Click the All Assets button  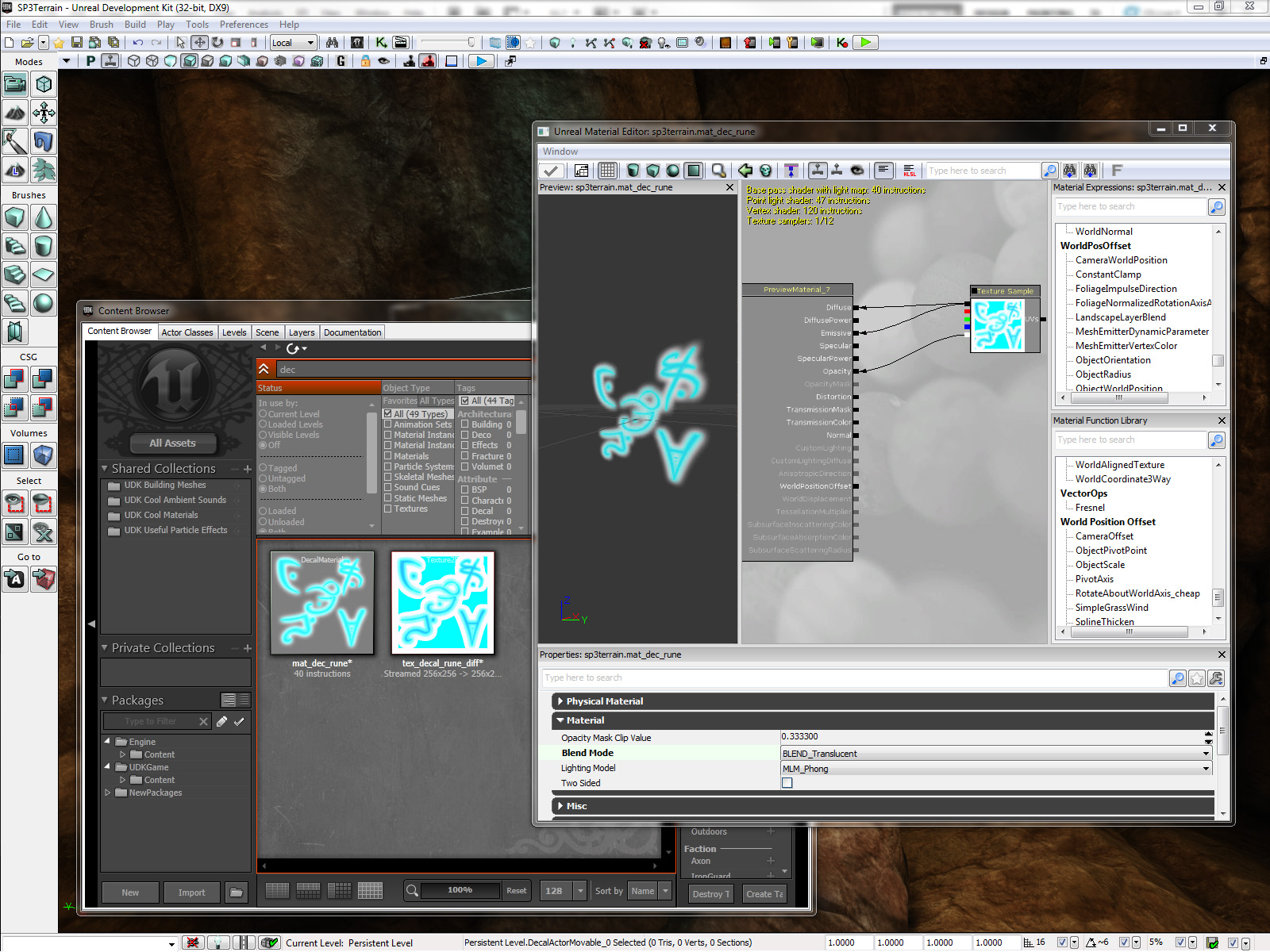pyautogui.click(x=172, y=443)
